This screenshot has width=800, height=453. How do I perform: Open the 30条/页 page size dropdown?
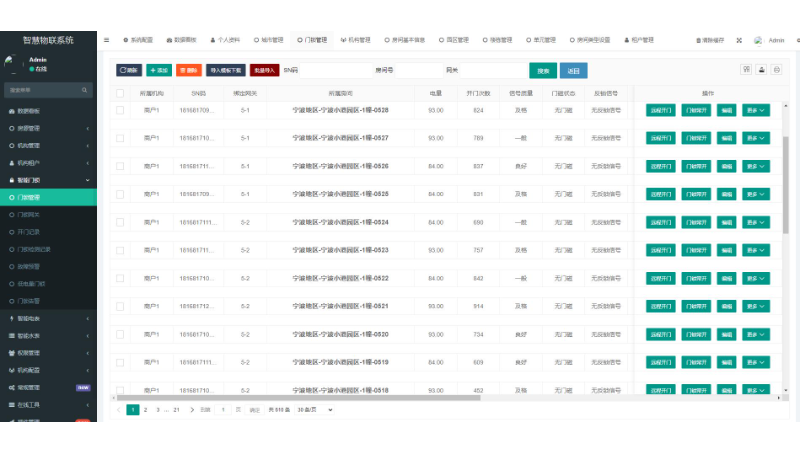315,409
